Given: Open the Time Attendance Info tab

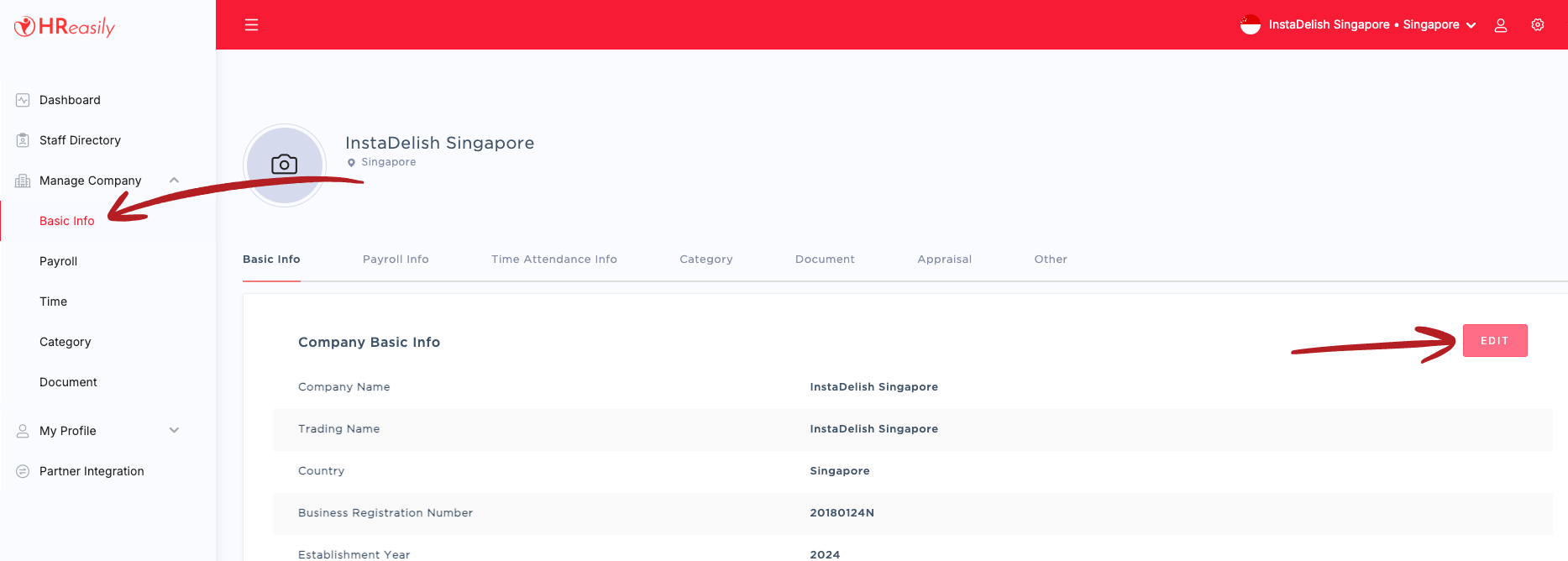Looking at the screenshot, I should (x=554, y=260).
